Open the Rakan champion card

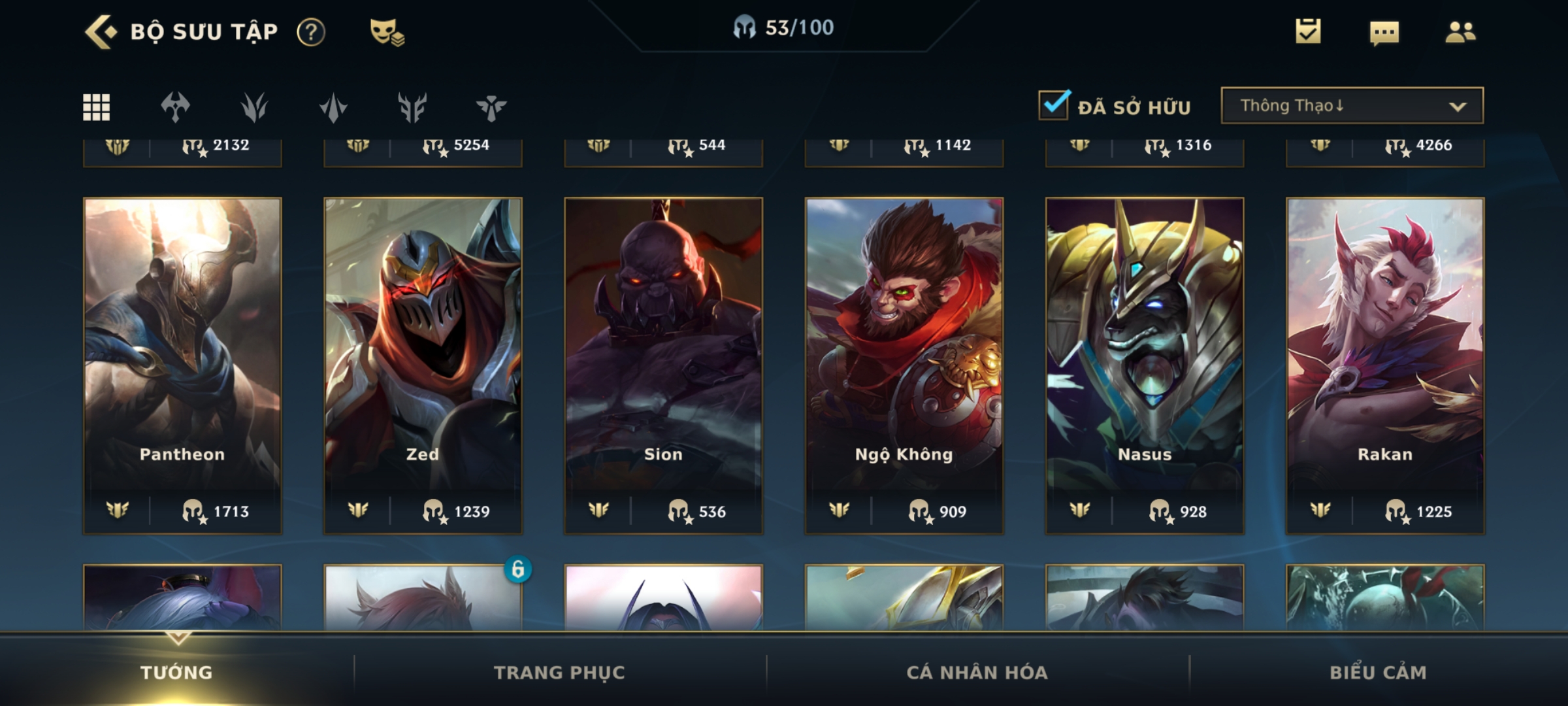[1385, 365]
